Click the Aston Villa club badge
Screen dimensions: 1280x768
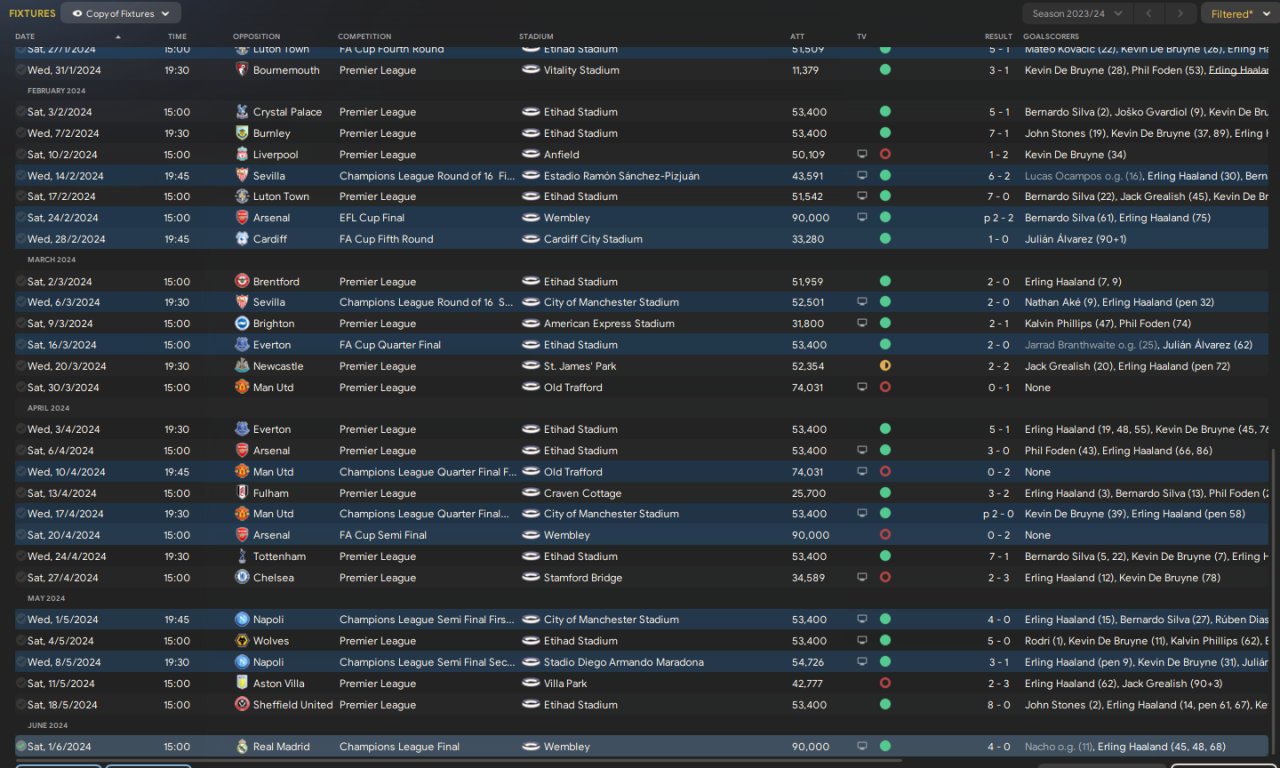tap(241, 684)
